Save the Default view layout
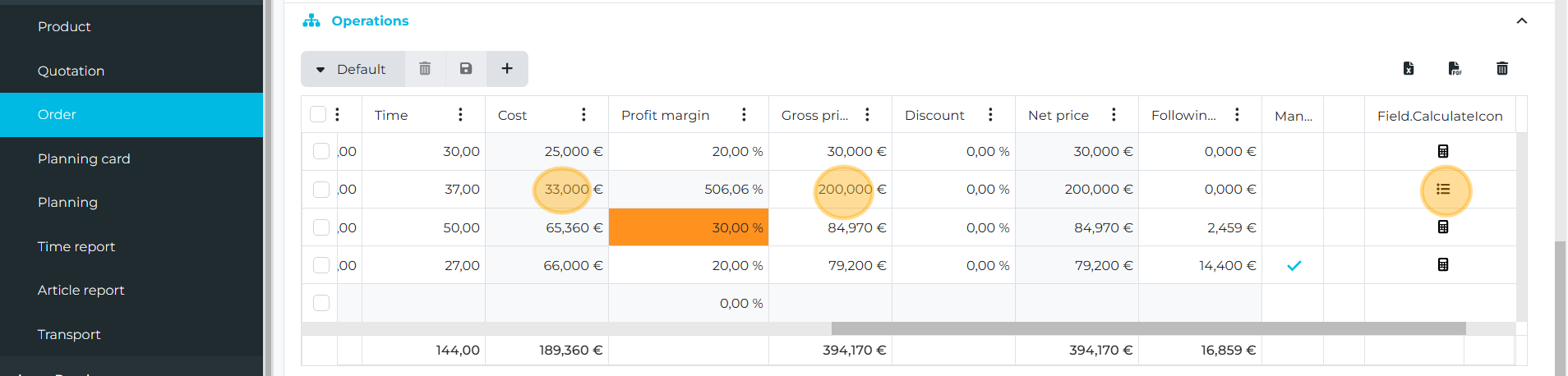Image resolution: width=1568 pixels, height=376 pixels. click(x=466, y=69)
